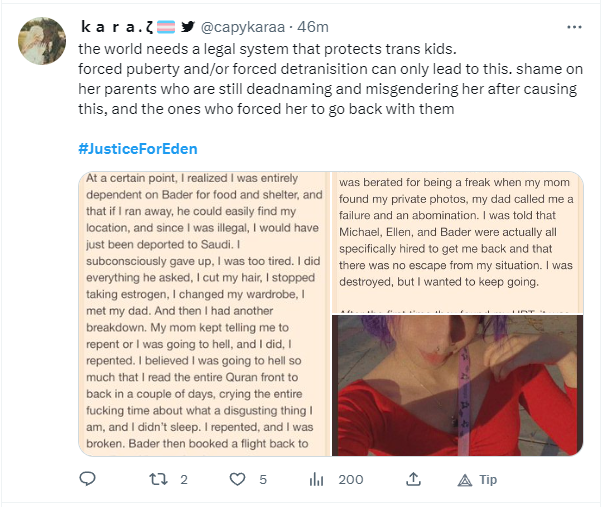Viewport: 601px width, 507px height.
Task: Click the trans flag emoji in the display name
Action: tap(166, 27)
